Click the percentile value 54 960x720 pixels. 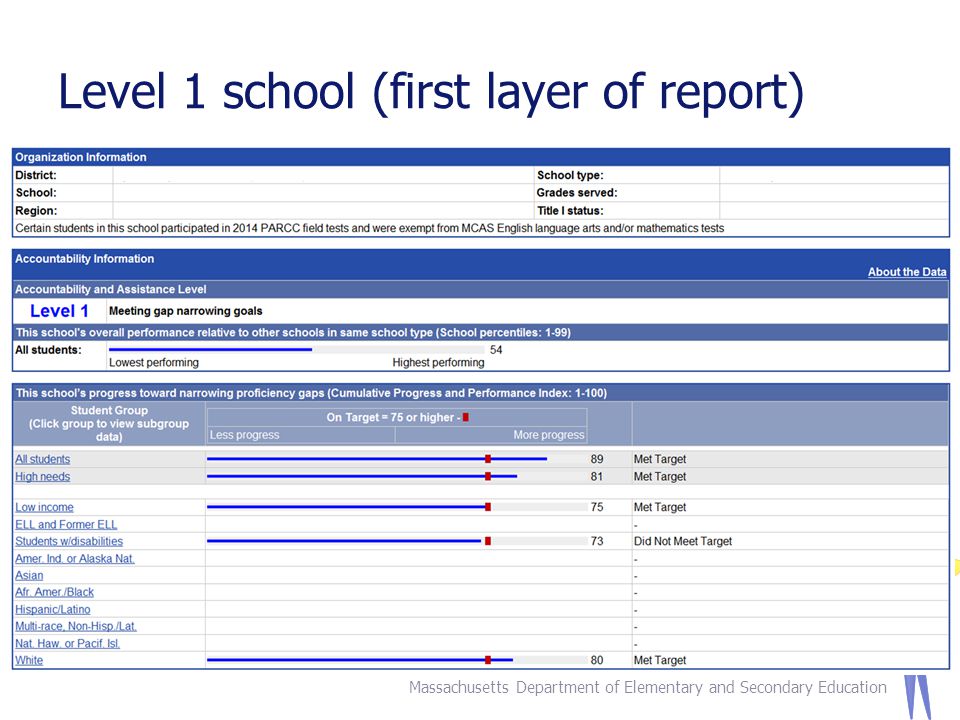coord(496,350)
